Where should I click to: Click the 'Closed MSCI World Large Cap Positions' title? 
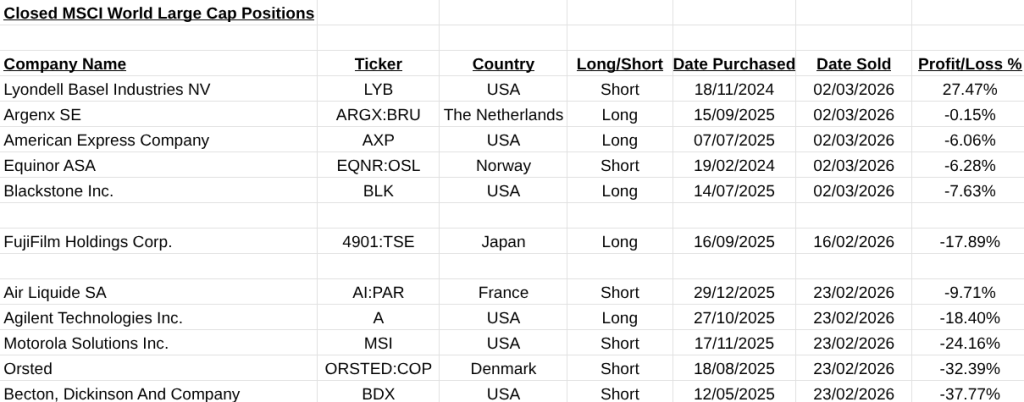click(x=159, y=13)
